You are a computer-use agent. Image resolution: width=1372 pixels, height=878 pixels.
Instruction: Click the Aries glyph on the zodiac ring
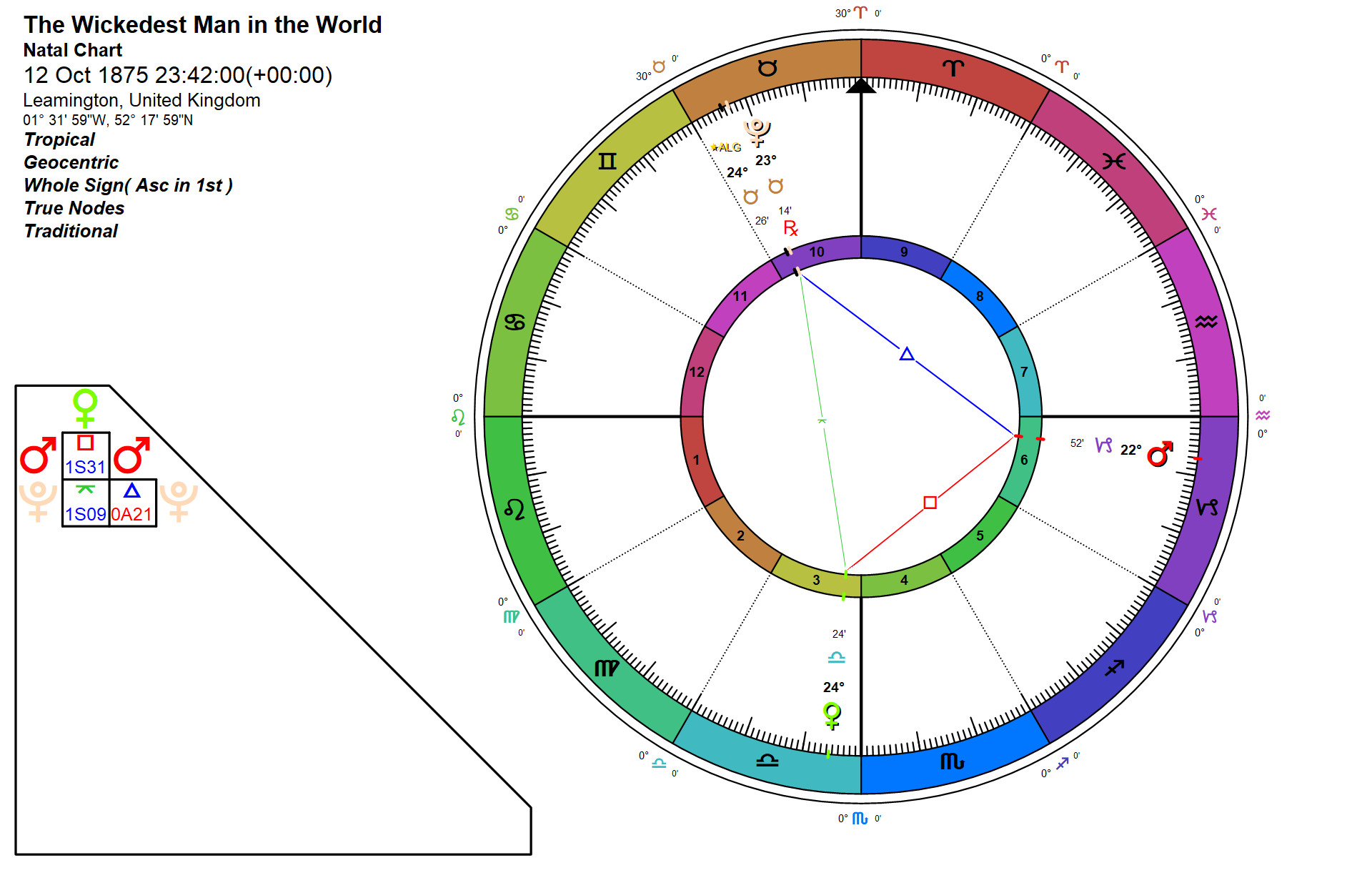[x=953, y=68]
